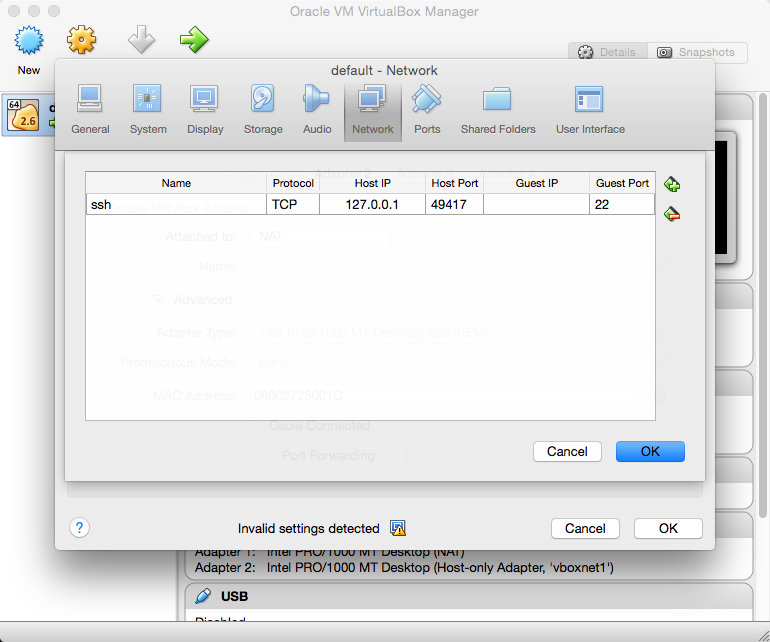The height and width of the screenshot is (642, 770).
Task: Click the 49417 Host Port cell
Action: (x=454, y=204)
